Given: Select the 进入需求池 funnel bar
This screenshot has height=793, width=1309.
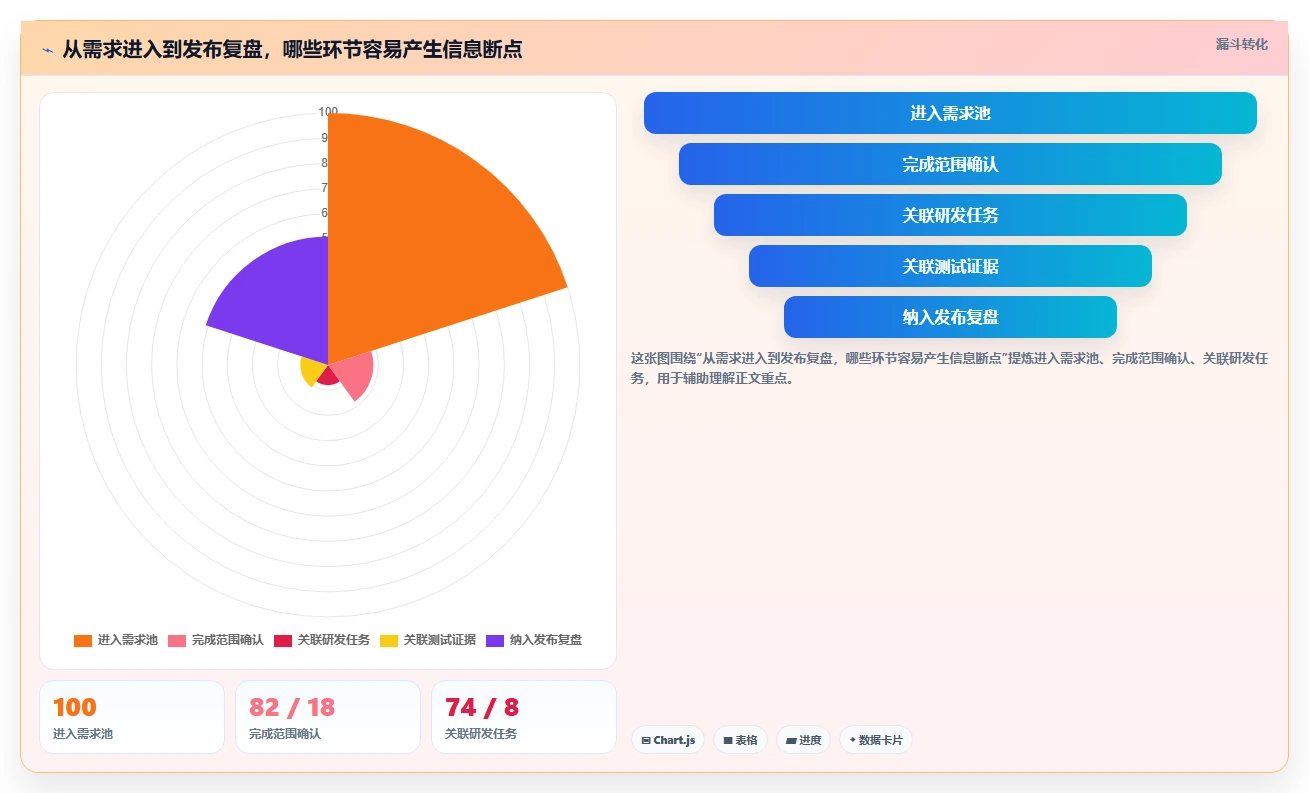Looking at the screenshot, I should [x=950, y=113].
